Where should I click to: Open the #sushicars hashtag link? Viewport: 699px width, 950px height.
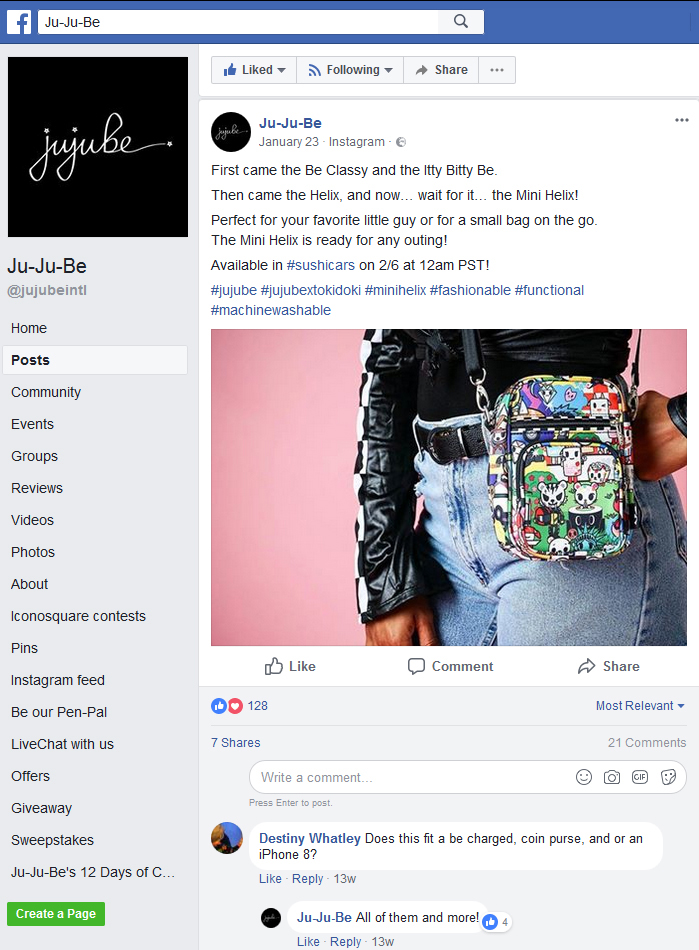pyautogui.click(x=320, y=265)
